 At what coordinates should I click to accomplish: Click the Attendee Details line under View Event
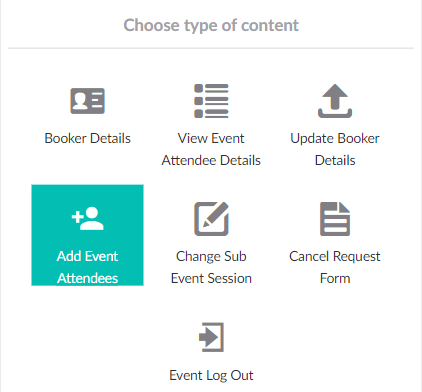pos(211,161)
